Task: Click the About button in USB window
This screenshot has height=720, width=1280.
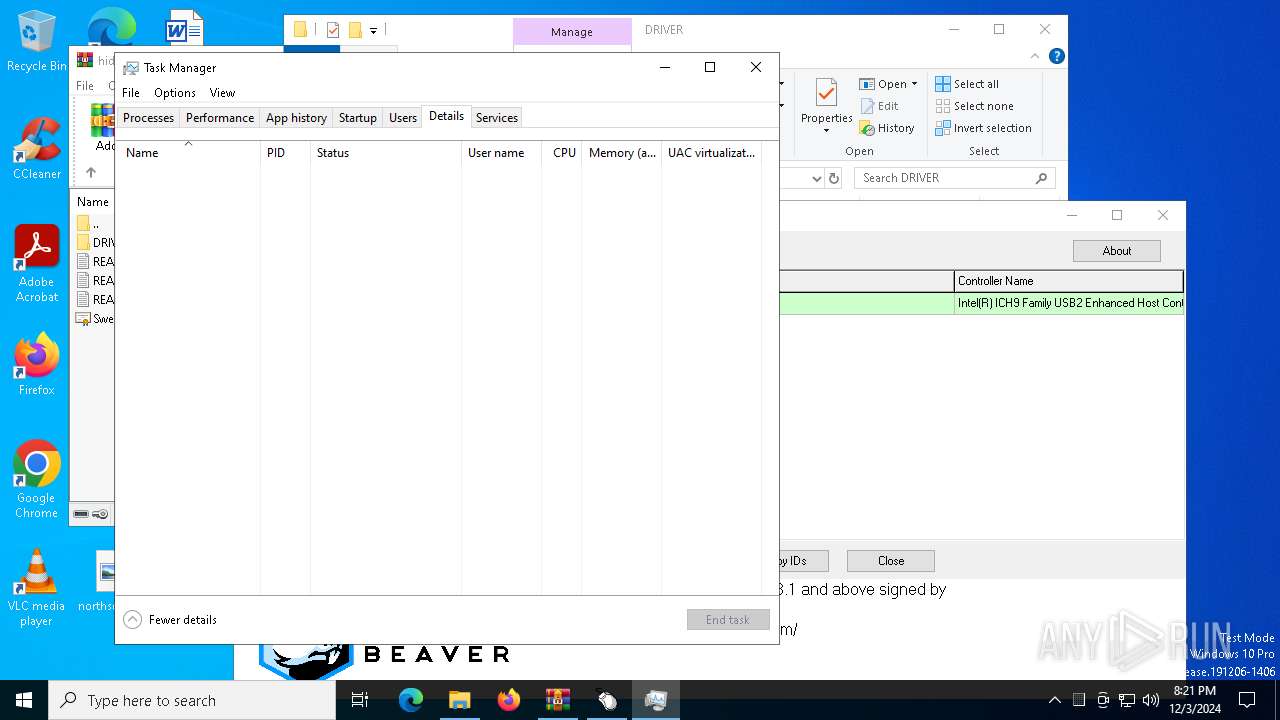Action: point(1117,251)
